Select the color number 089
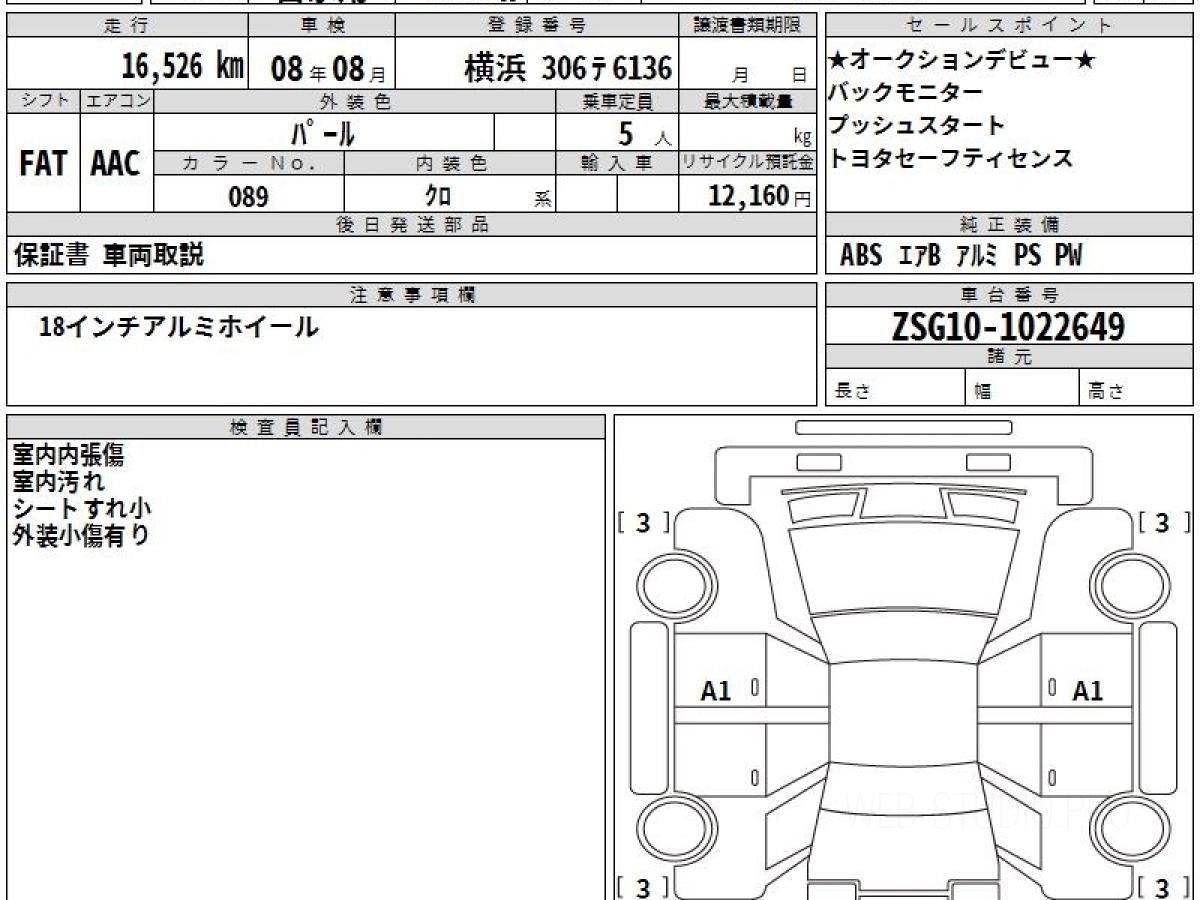 [248, 196]
